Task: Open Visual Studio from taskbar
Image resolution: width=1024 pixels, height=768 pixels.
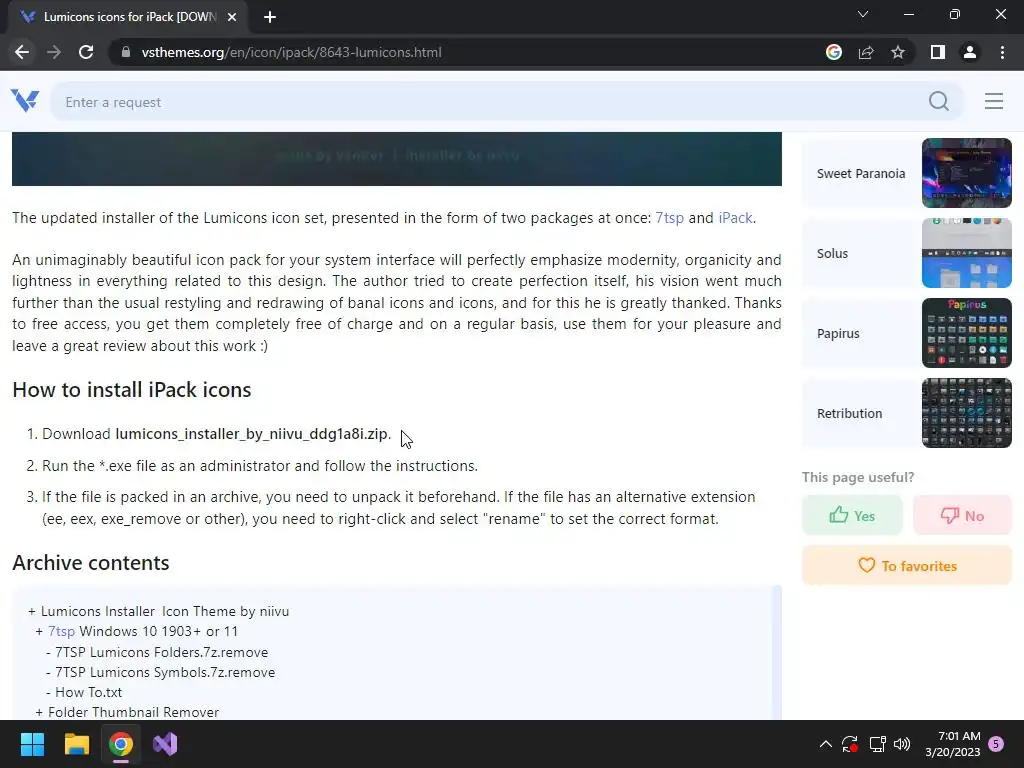Action: click(165, 744)
